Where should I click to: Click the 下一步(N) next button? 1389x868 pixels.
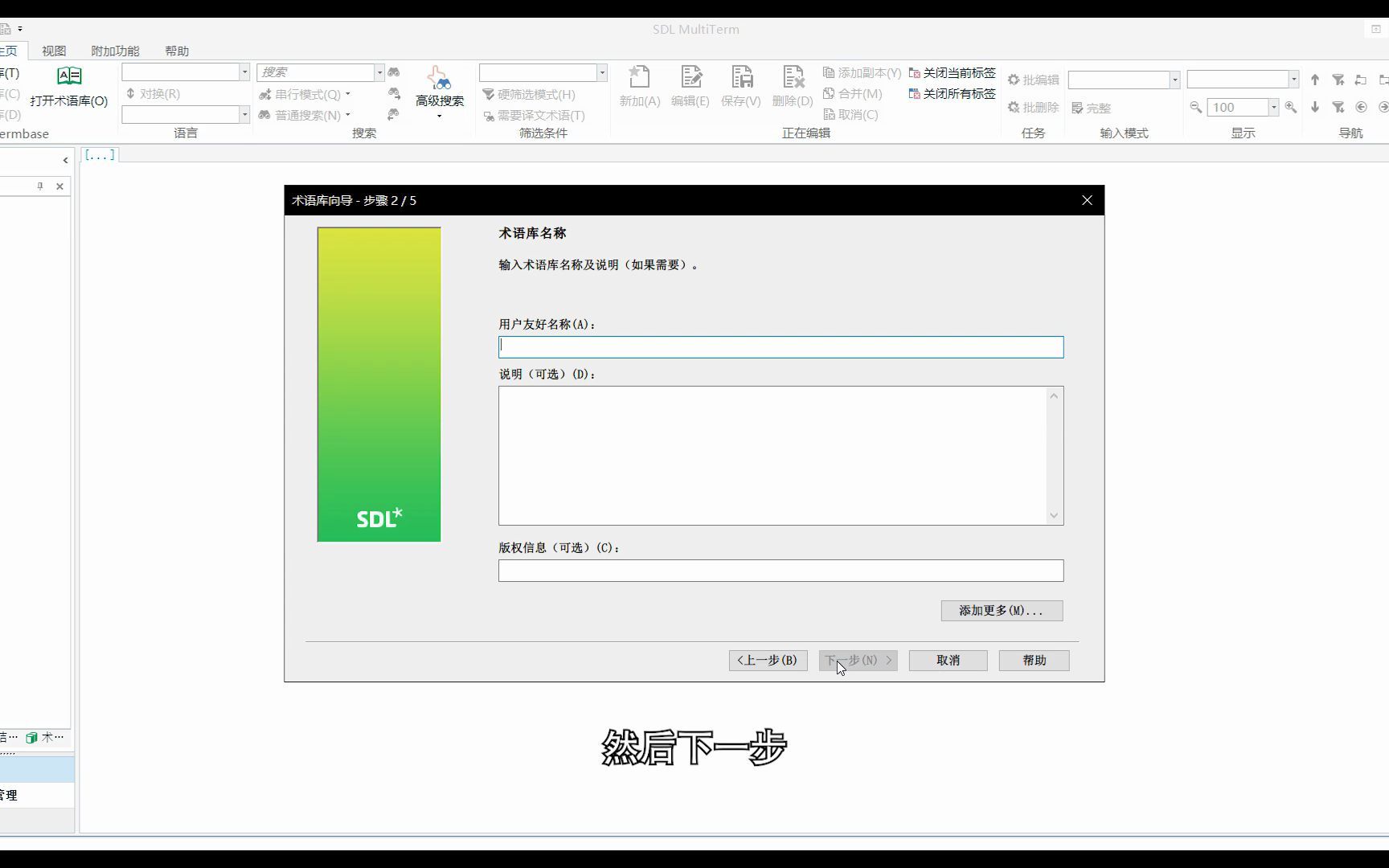(x=858, y=660)
